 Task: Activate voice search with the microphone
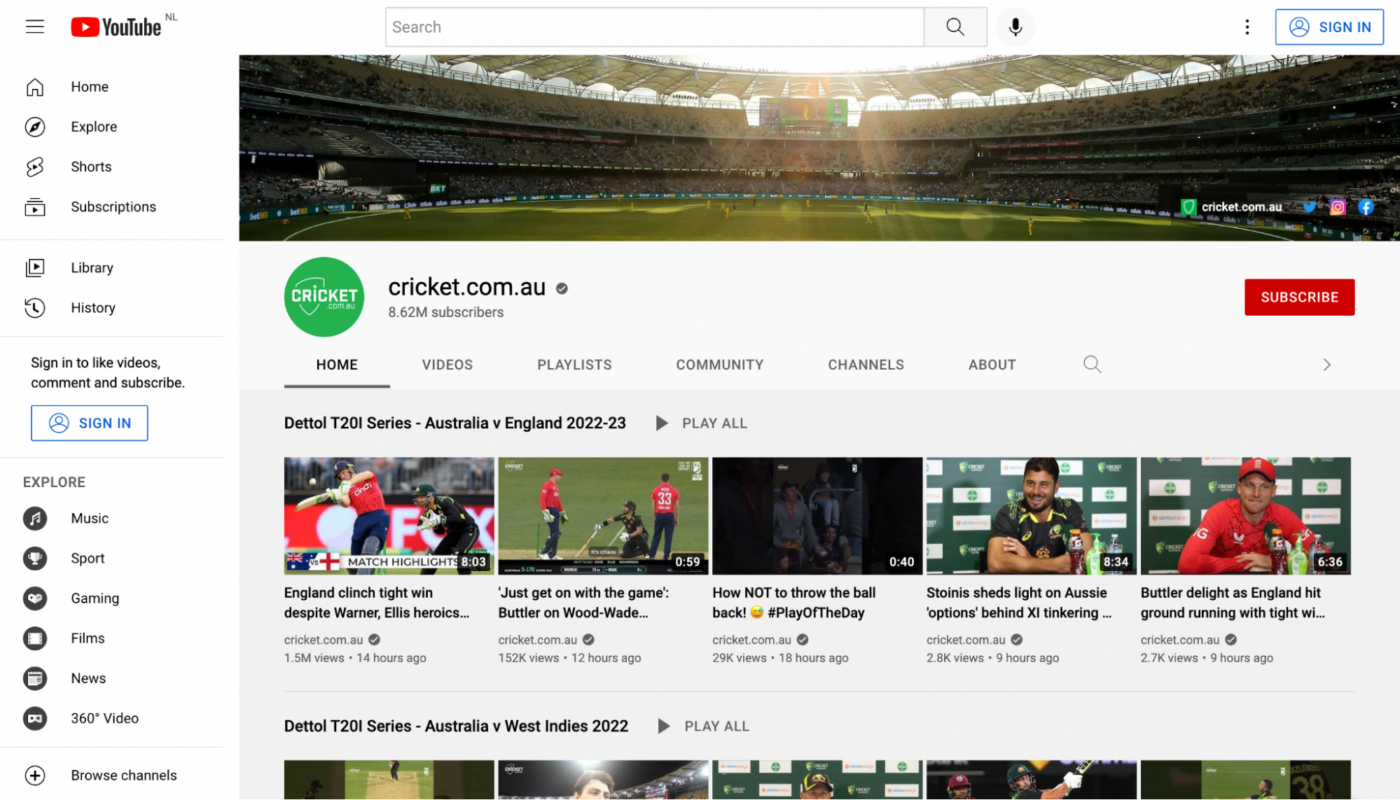tap(1015, 27)
